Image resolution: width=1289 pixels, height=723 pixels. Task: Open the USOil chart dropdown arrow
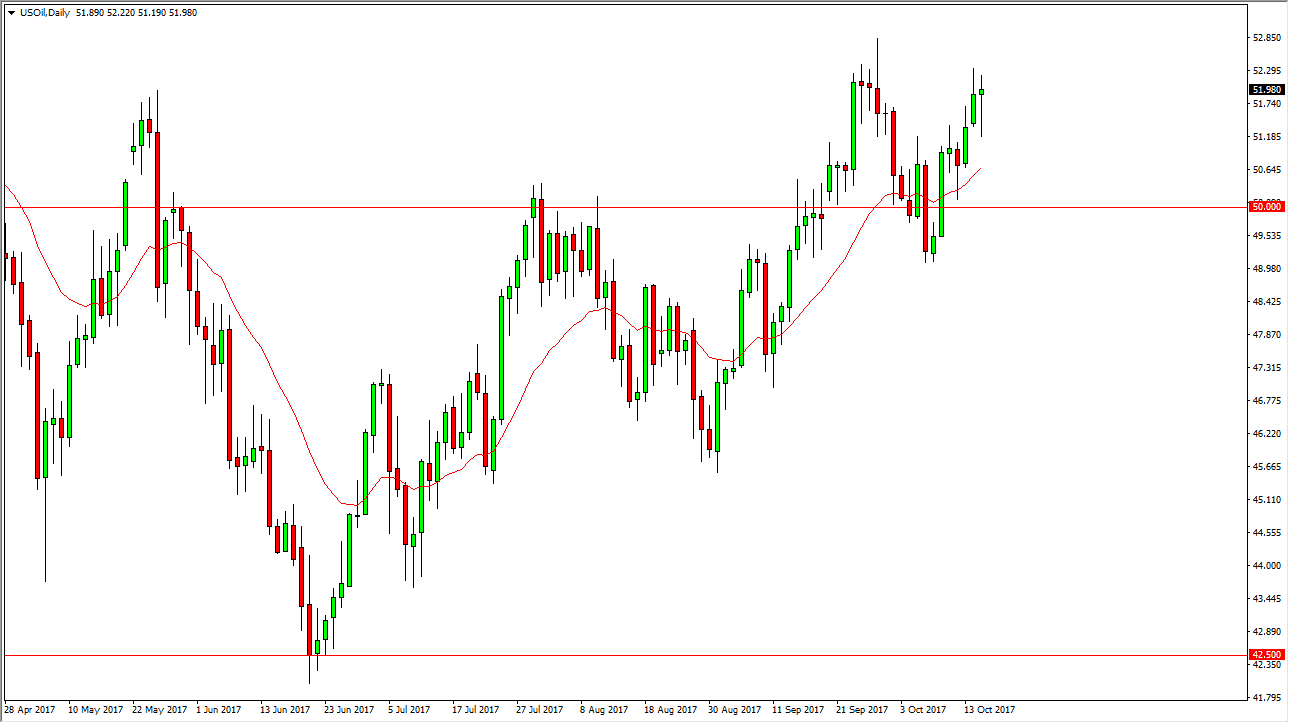12,12
